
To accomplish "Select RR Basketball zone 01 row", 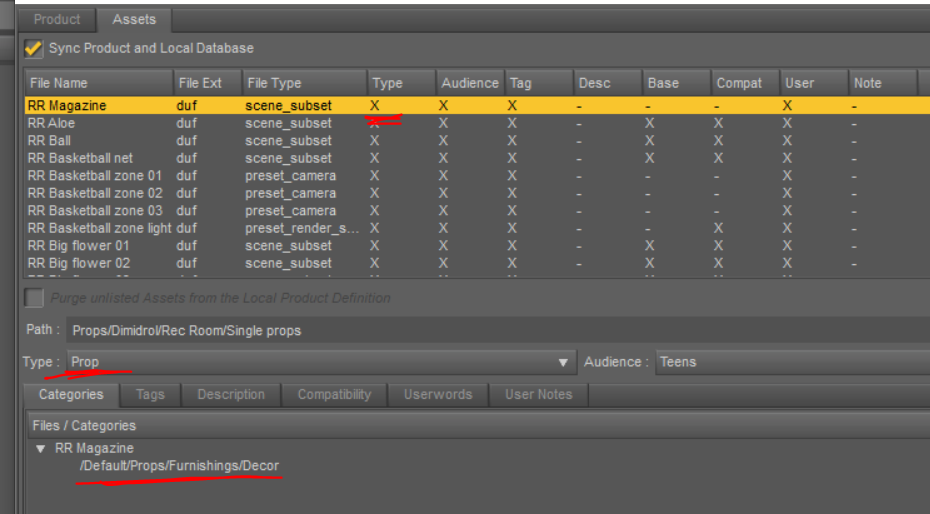I will [477, 175].
